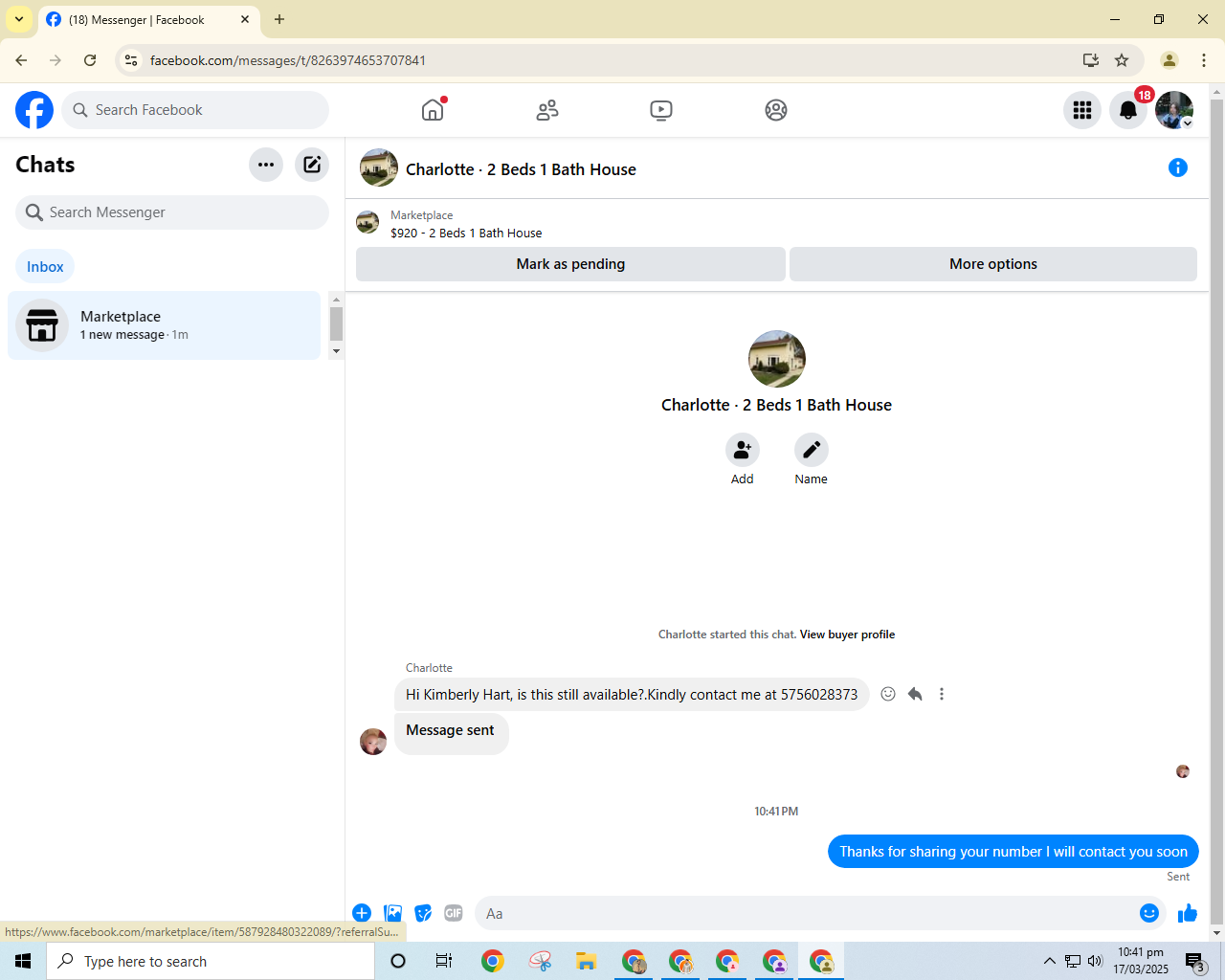Screen dimensions: 1225x980
Task: Close the Messenger browser tab
Action: pyautogui.click(x=245, y=19)
